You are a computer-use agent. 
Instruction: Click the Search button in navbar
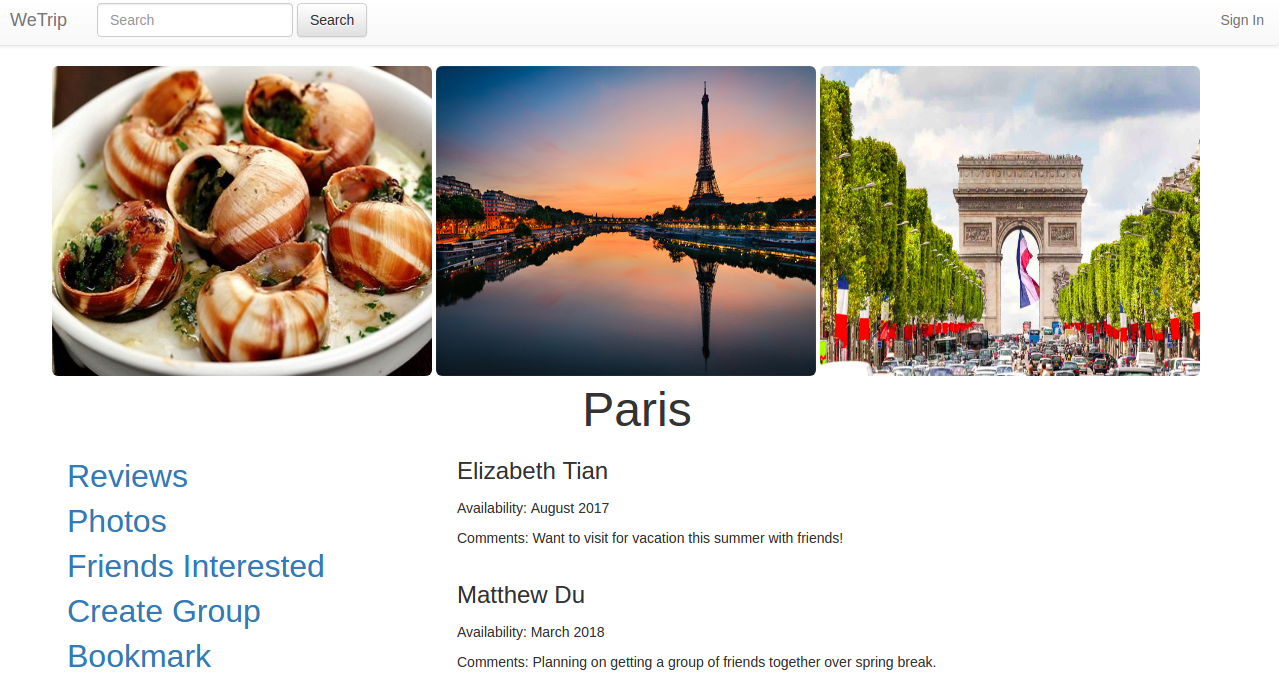[332, 20]
